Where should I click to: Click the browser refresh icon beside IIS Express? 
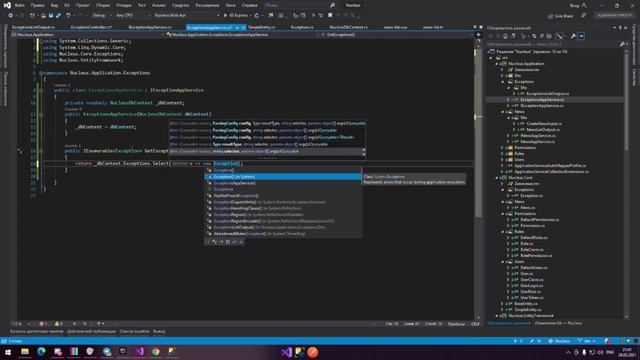(x=257, y=16)
